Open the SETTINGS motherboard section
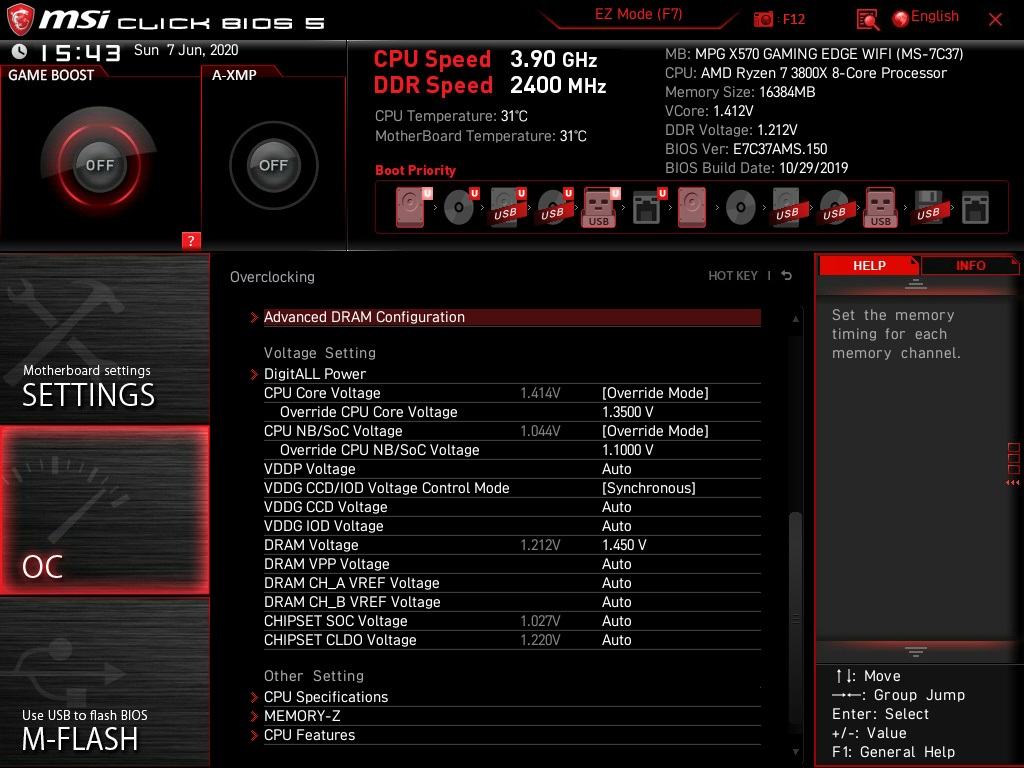The width and height of the screenshot is (1024, 768). click(x=104, y=338)
